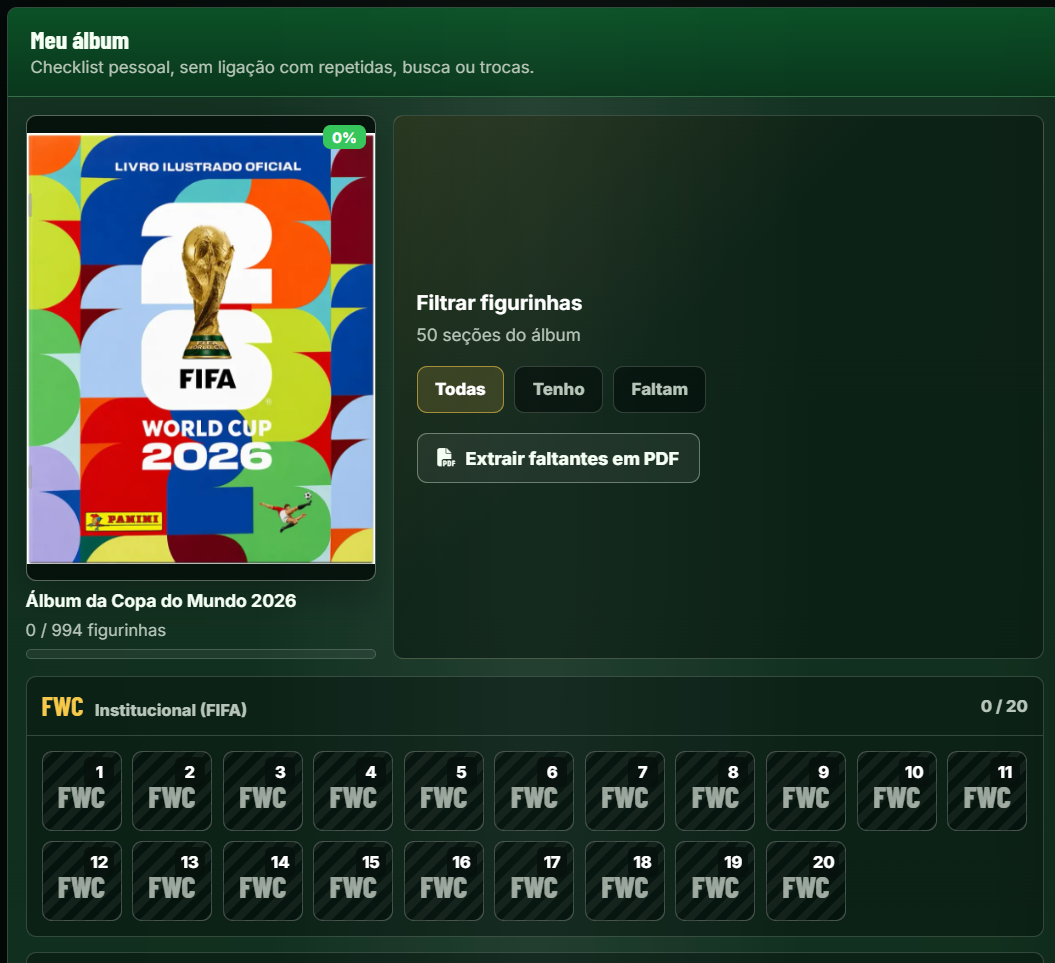
Task: Mark sticker FWC 10 as owned
Action: tap(897, 791)
